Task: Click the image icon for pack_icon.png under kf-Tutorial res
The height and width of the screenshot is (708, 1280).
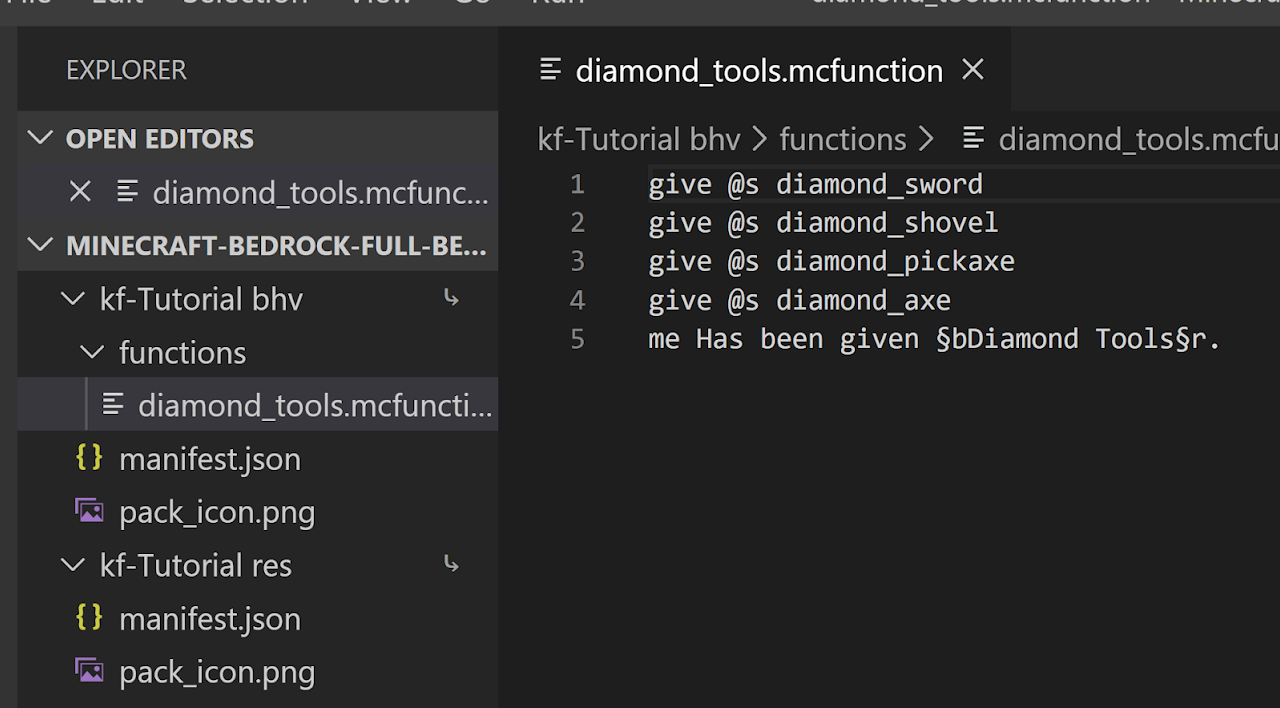Action: point(89,670)
